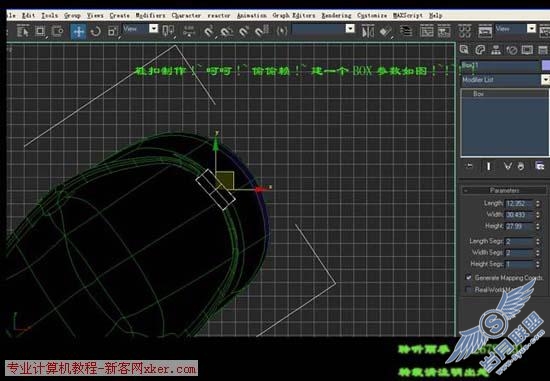
Task: Click the Pin Stack icon
Action: tap(469, 166)
